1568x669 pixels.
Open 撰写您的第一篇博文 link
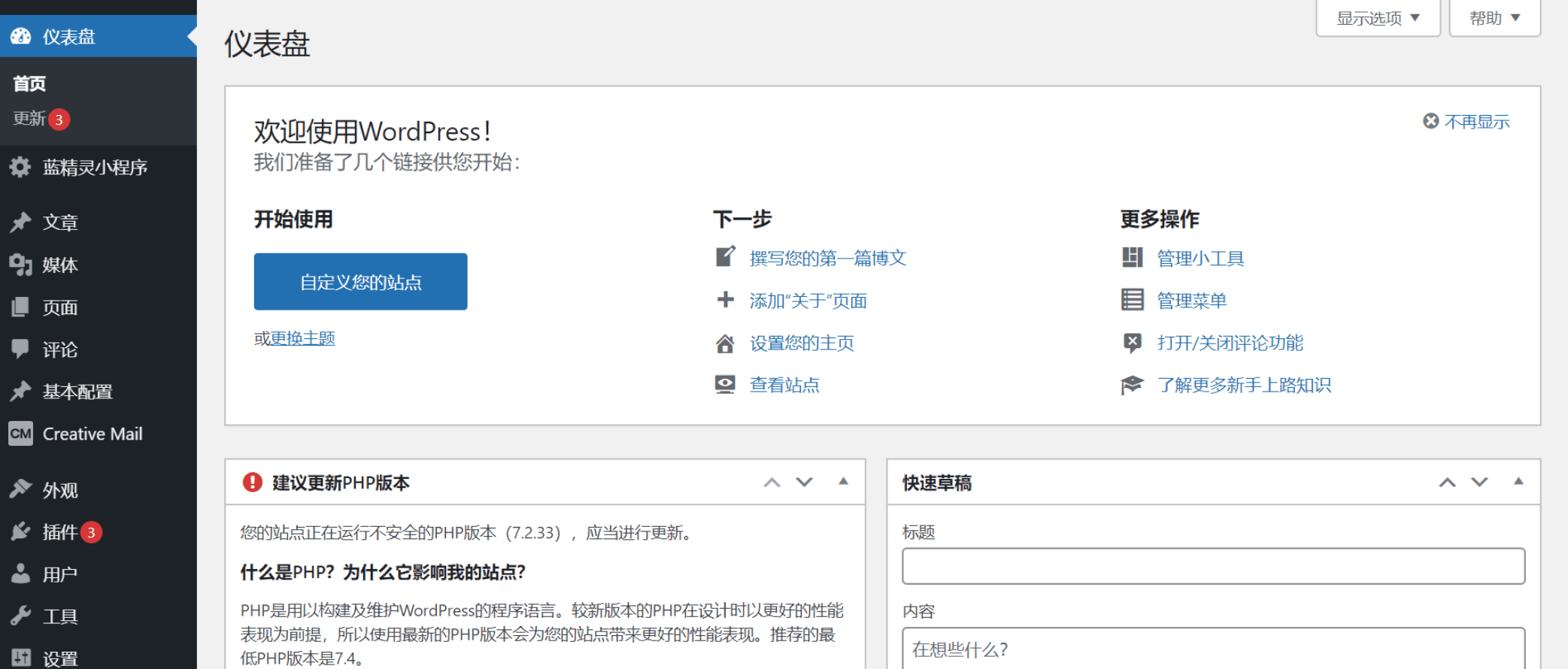[828, 258]
